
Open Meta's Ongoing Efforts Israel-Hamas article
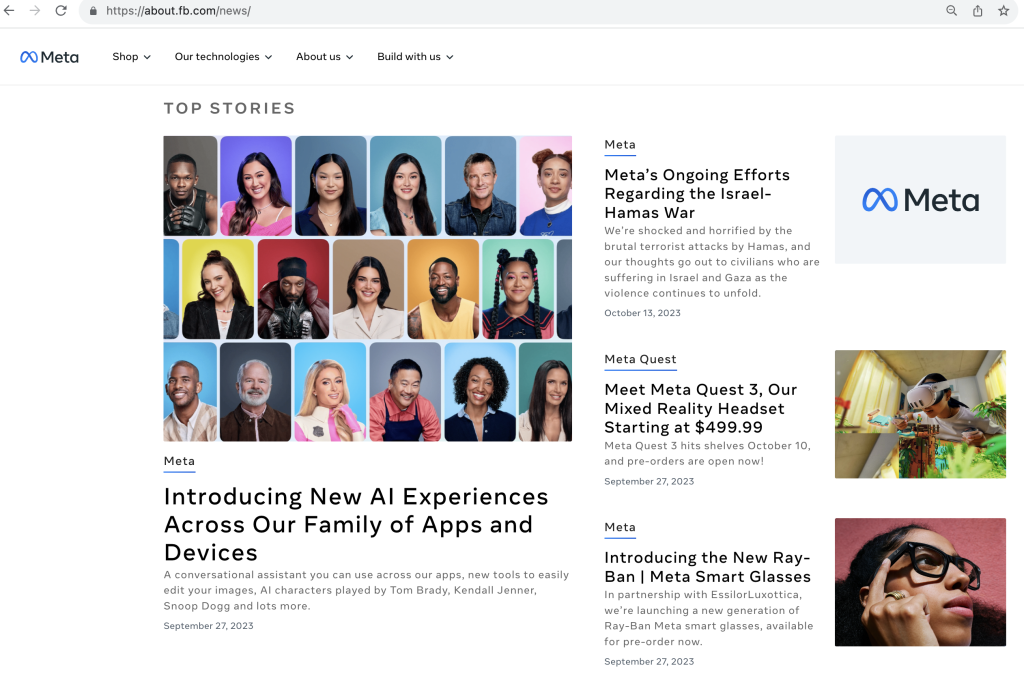697,193
